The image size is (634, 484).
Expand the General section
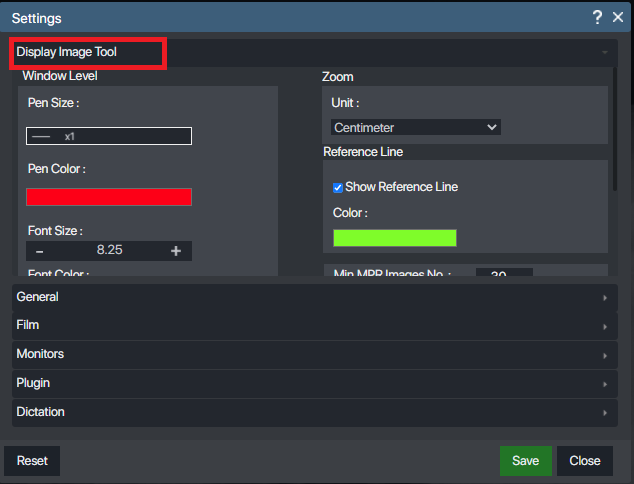310,297
